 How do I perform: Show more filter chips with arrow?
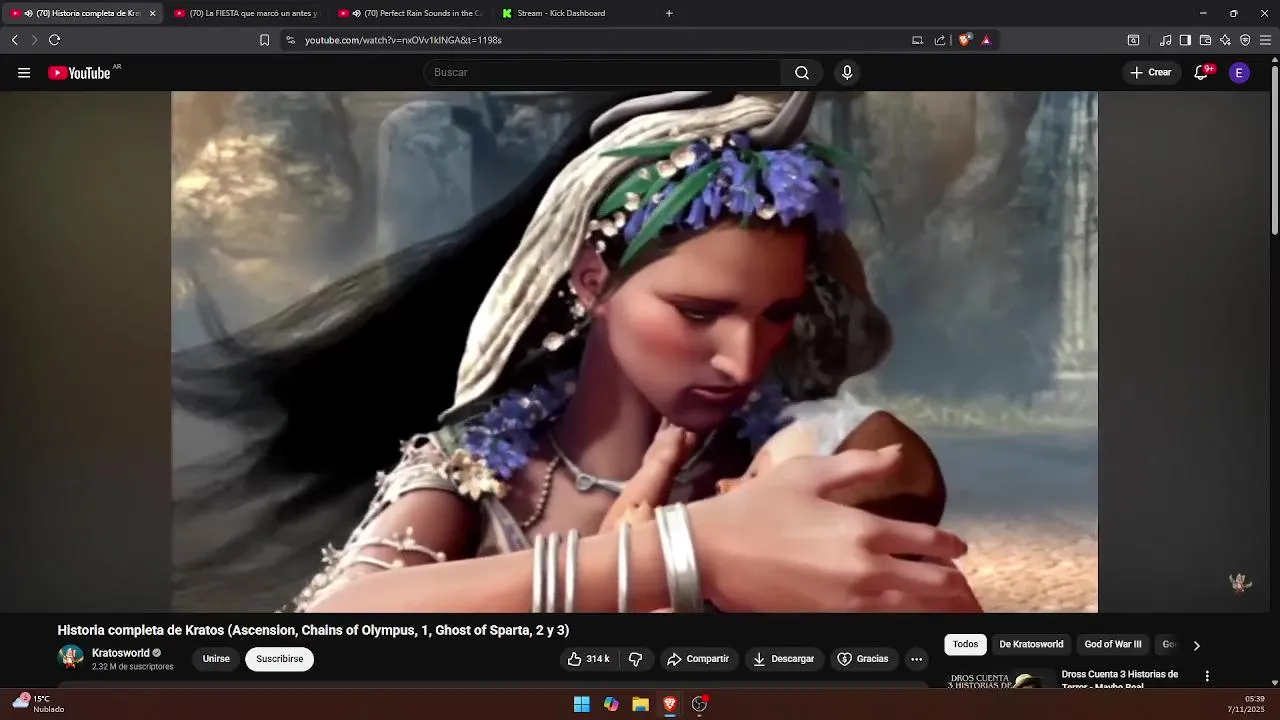[1196, 645]
